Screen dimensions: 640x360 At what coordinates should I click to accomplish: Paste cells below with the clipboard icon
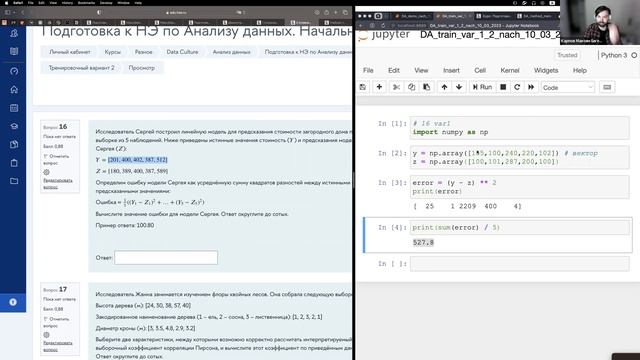427,87
